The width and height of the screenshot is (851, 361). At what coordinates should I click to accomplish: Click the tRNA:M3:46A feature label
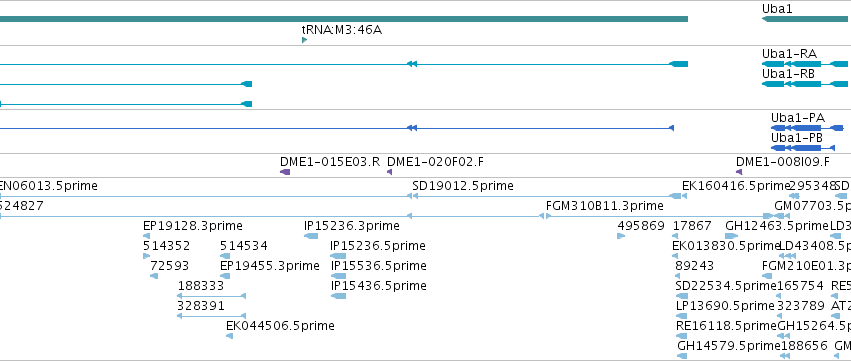tap(341, 30)
